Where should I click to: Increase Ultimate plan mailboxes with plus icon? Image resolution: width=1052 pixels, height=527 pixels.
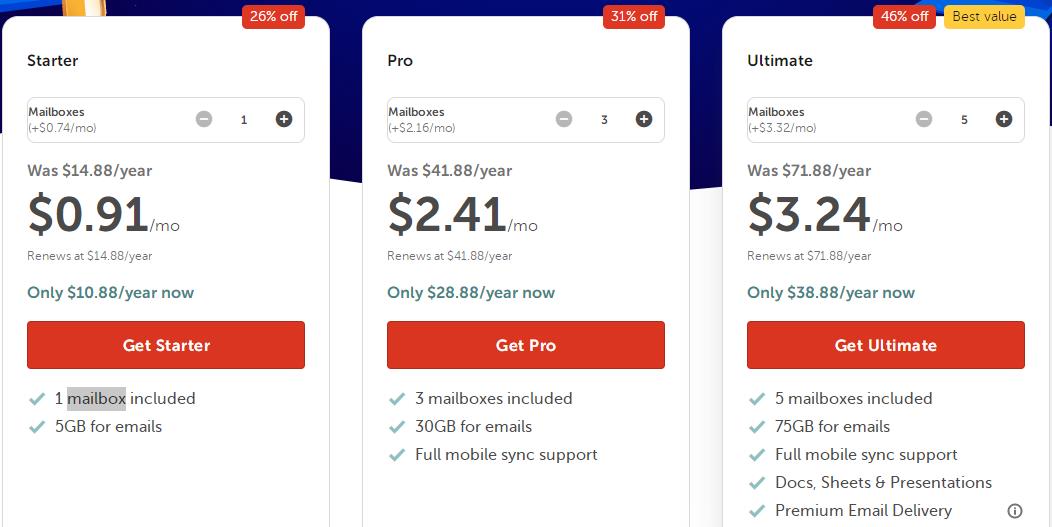[1004, 119]
